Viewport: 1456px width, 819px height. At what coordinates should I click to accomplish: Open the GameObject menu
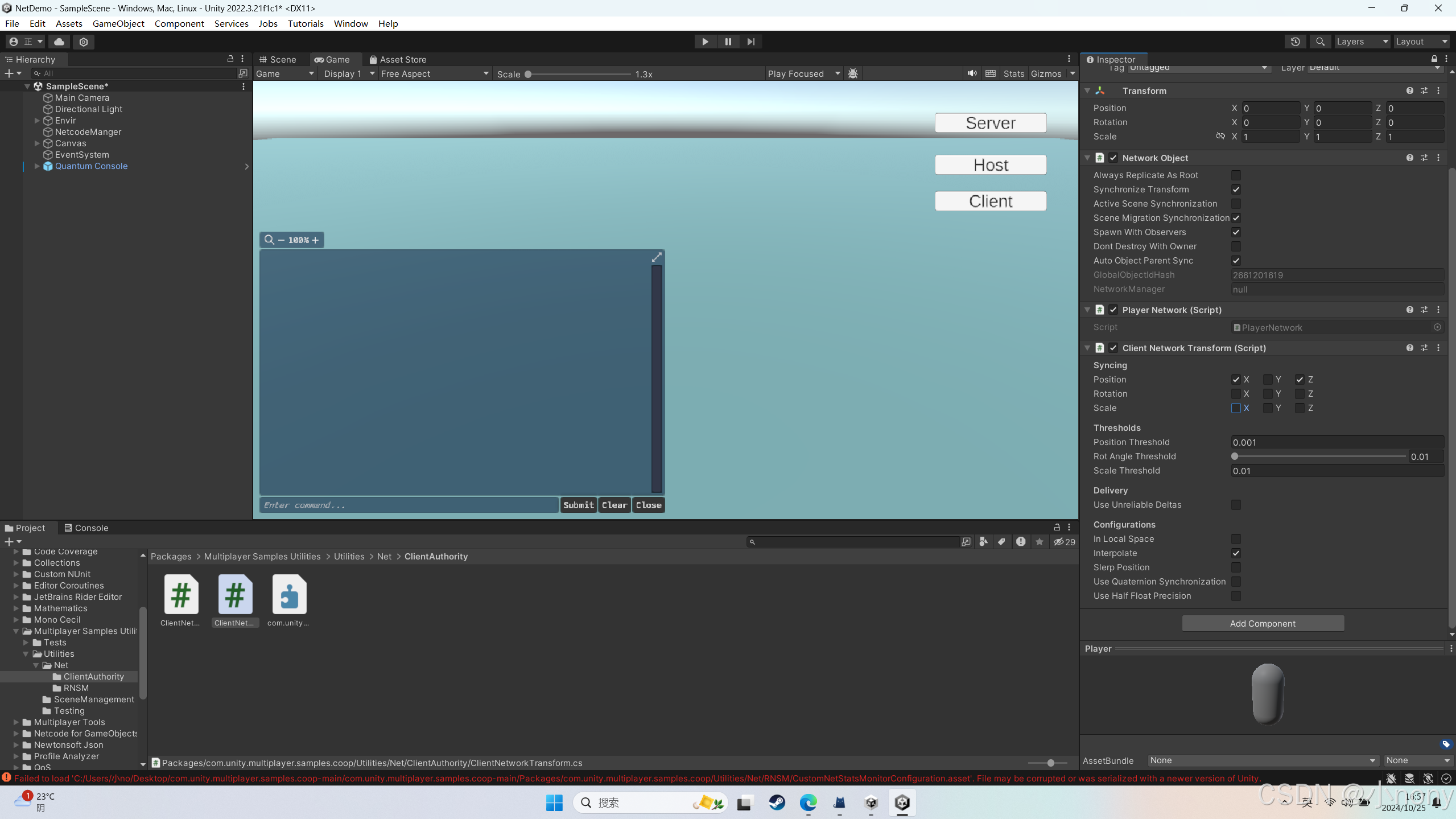[x=118, y=23]
